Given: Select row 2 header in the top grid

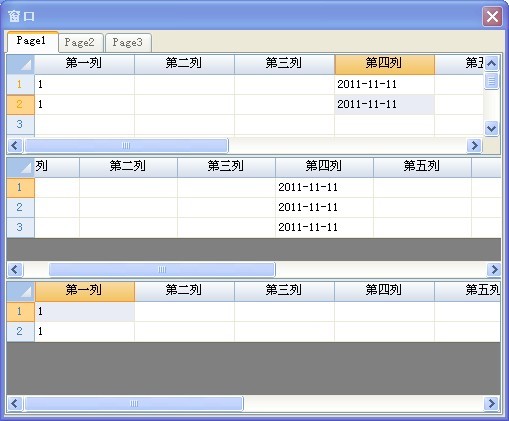Looking at the screenshot, I should click(20, 105).
